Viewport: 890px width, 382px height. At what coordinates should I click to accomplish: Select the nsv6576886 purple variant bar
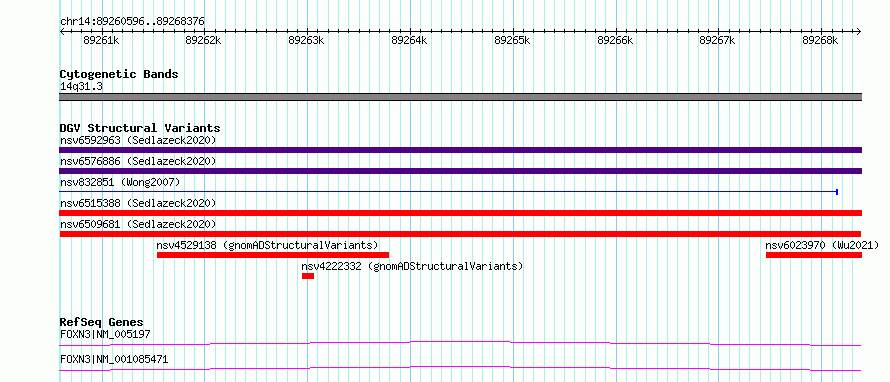click(x=460, y=171)
